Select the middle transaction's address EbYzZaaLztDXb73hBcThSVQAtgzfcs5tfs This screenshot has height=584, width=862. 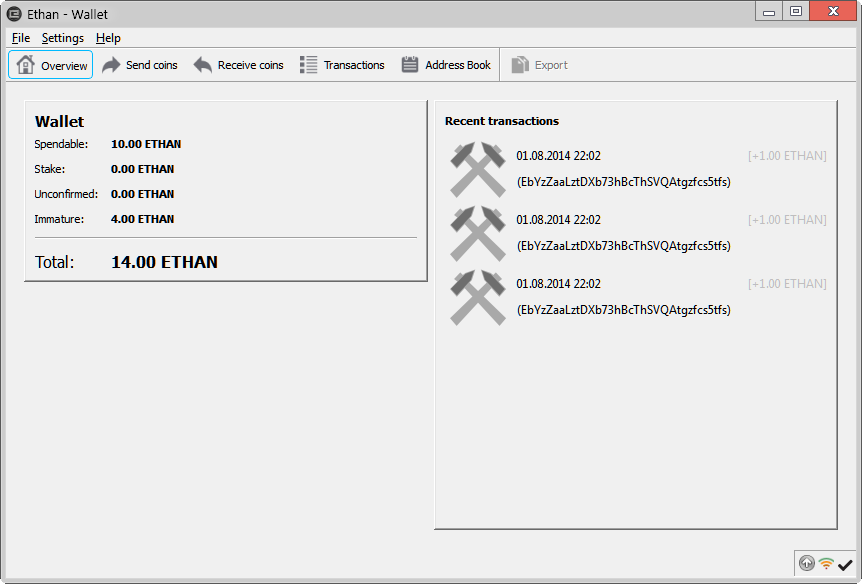pyautogui.click(x=623, y=246)
